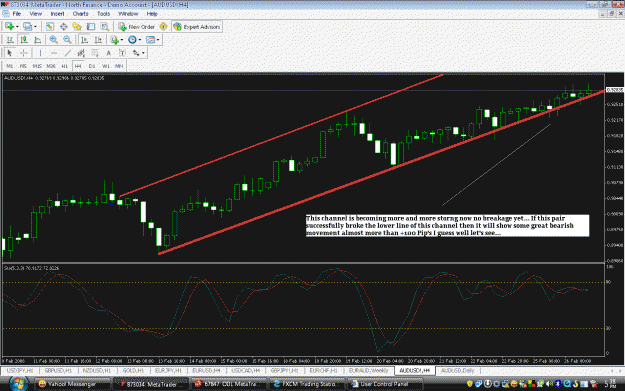Switch to Bar Chart view icon
The image size is (625, 391).
click(x=10, y=40)
